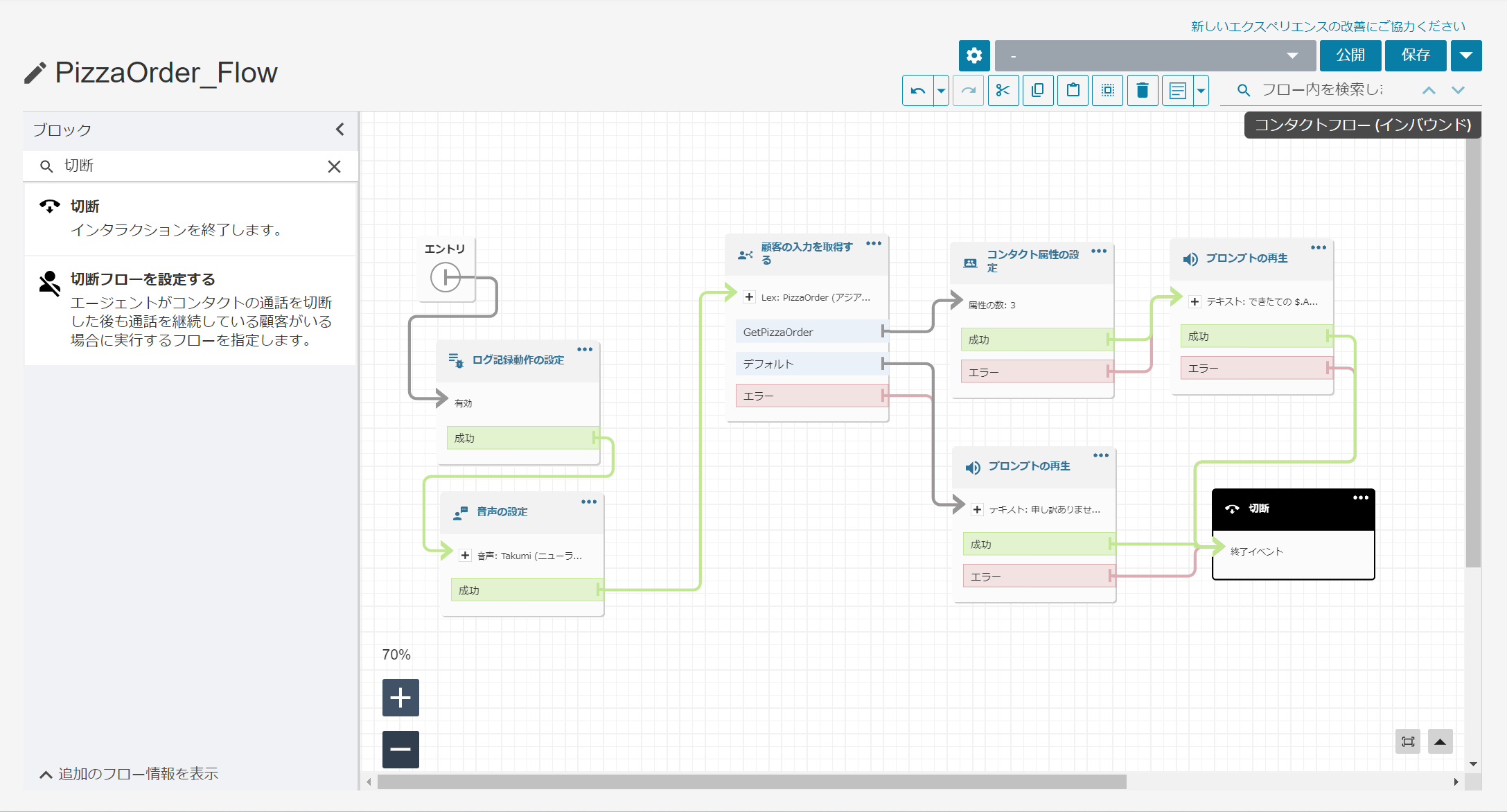This screenshot has height=812, width=1507.
Task: Open the undo history dropdown arrow
Action: click(941, 91)
